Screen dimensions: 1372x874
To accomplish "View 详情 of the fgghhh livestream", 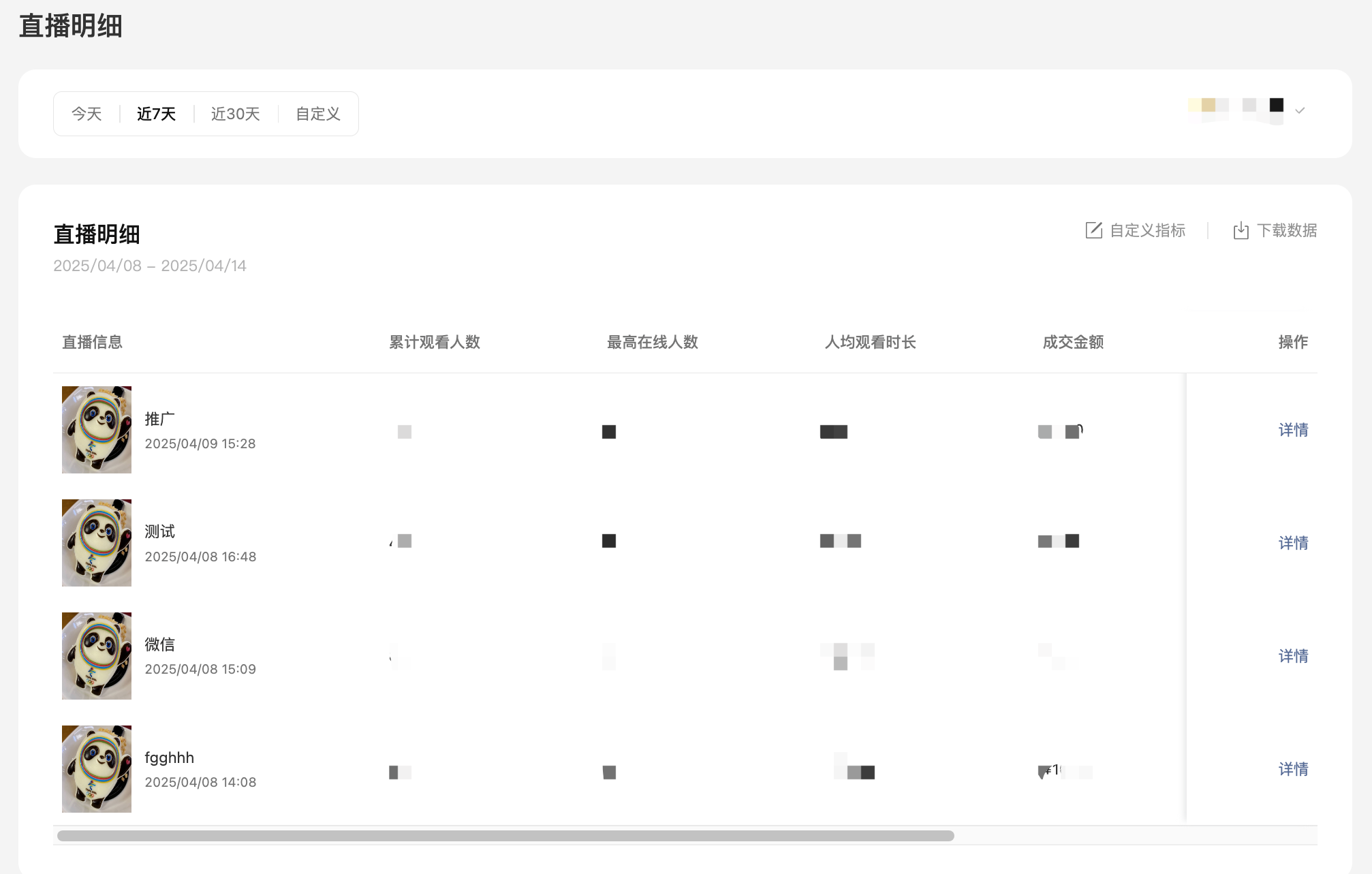I will pyautogui.click(x=1292, y=769).
